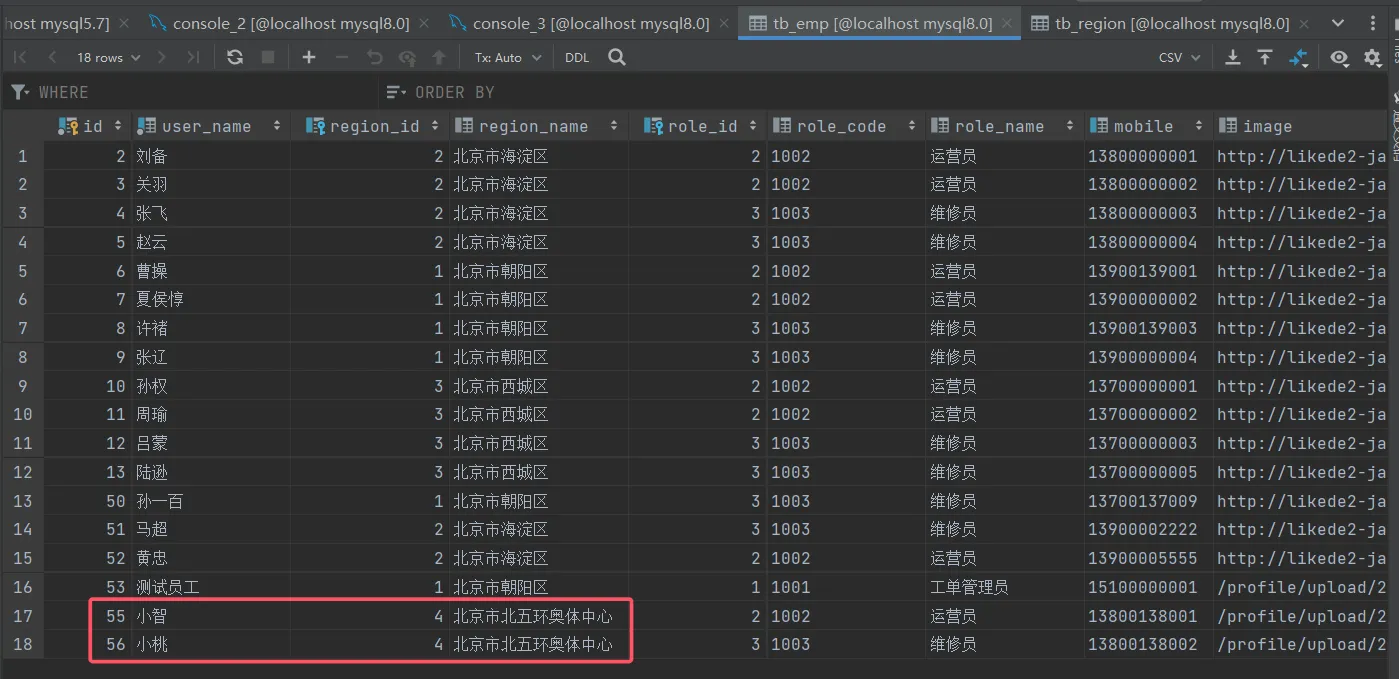Screen dimensions: 1399x679
Task: Select row number 18 header
Action: [22, 645]
